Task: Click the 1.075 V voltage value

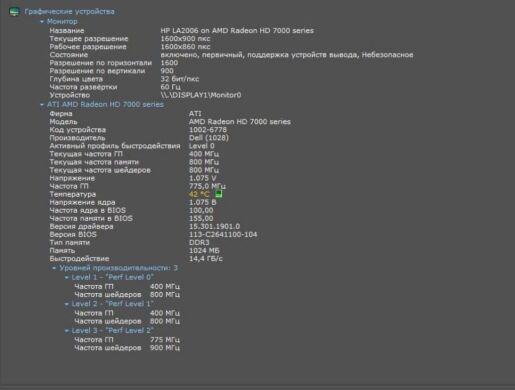Action: [x=203, y=178]
